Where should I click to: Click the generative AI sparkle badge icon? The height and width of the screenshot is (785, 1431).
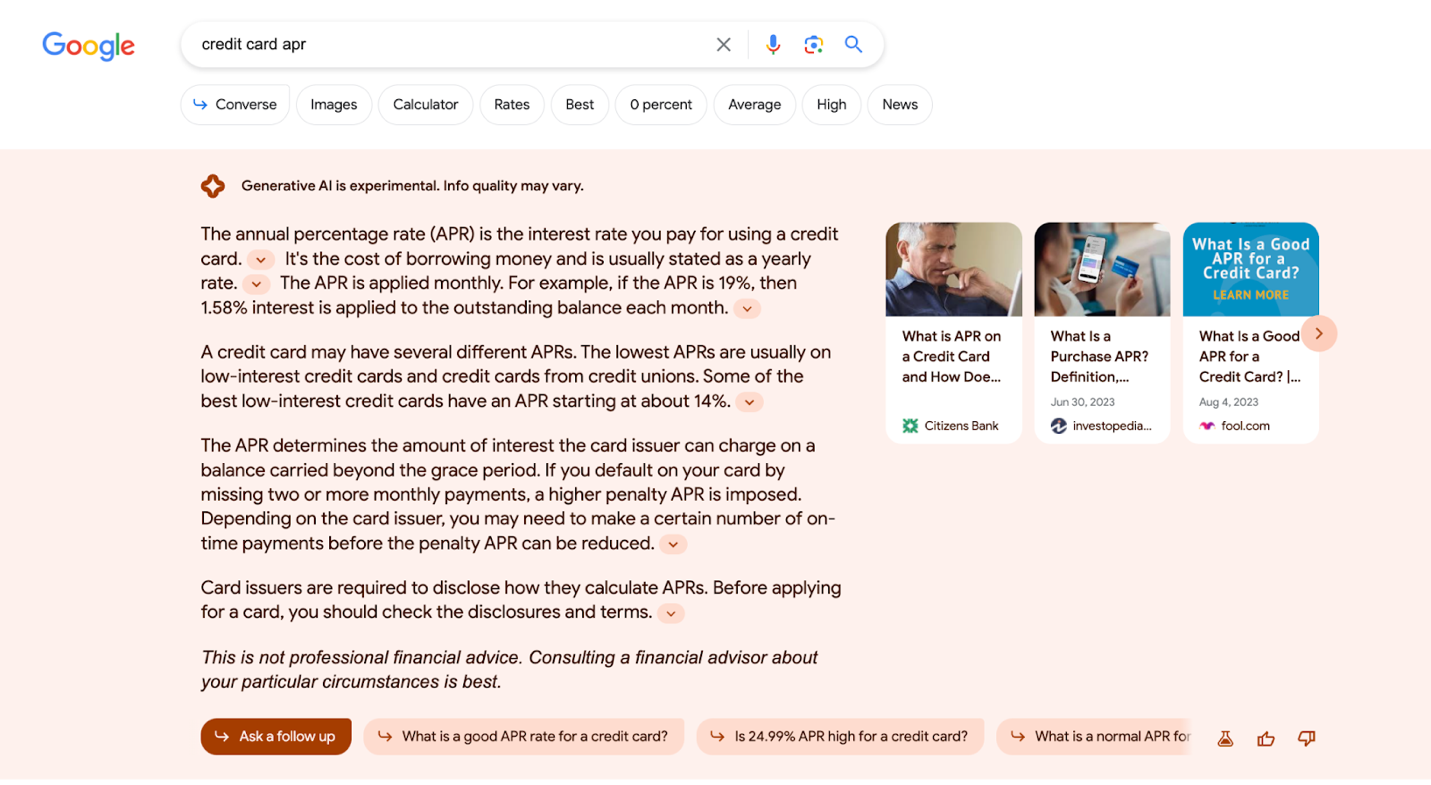click(213, 186)
